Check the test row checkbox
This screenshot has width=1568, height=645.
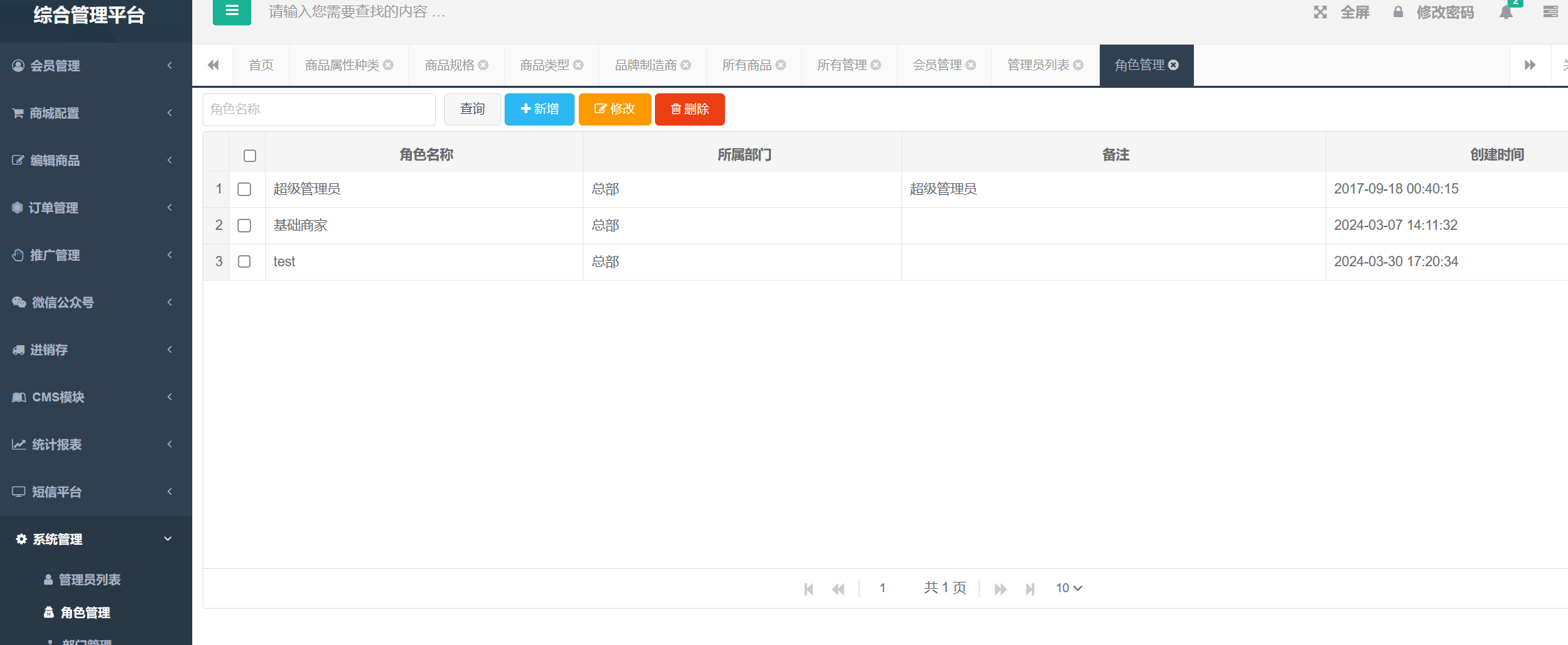244,261
